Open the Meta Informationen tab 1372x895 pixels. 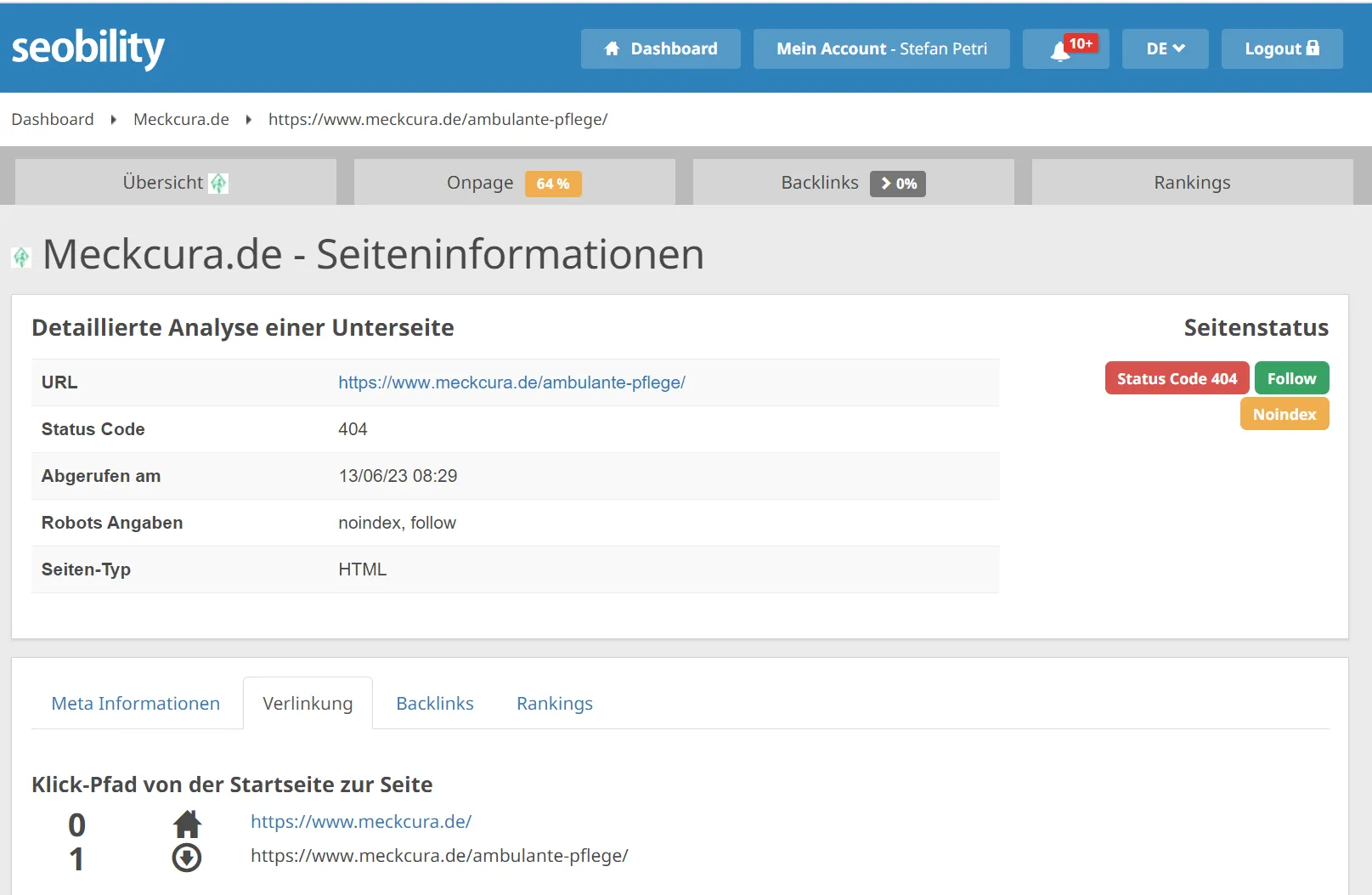point(136,703)
